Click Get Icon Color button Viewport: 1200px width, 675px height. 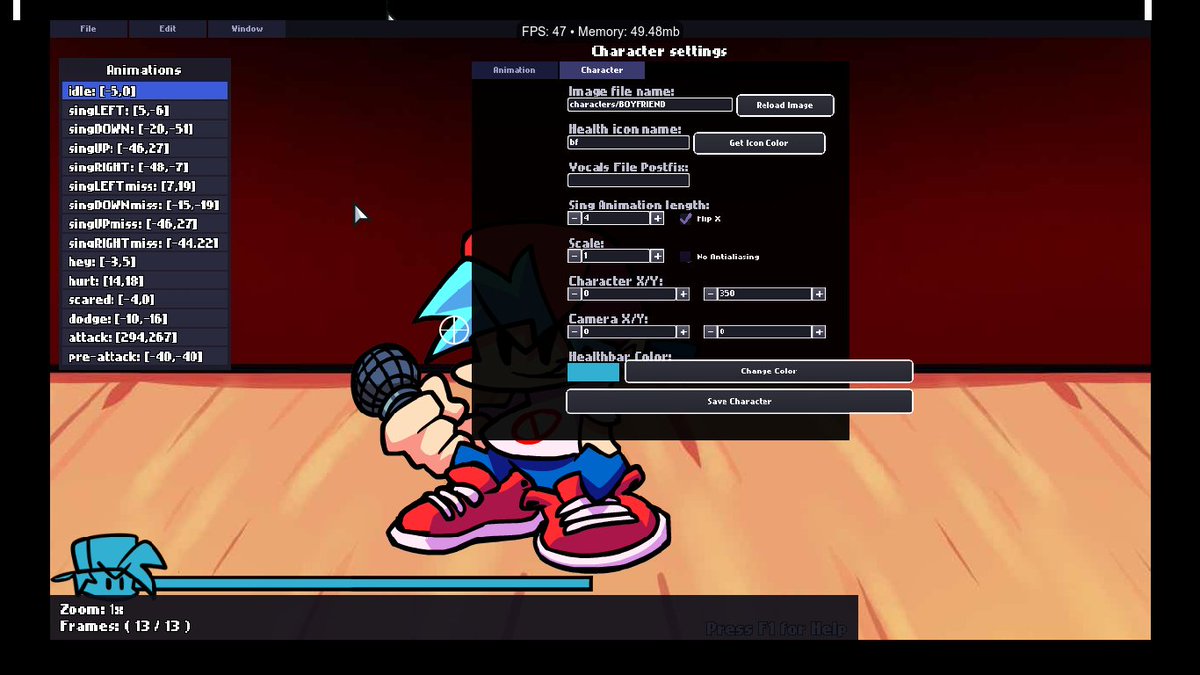(759, 143)
